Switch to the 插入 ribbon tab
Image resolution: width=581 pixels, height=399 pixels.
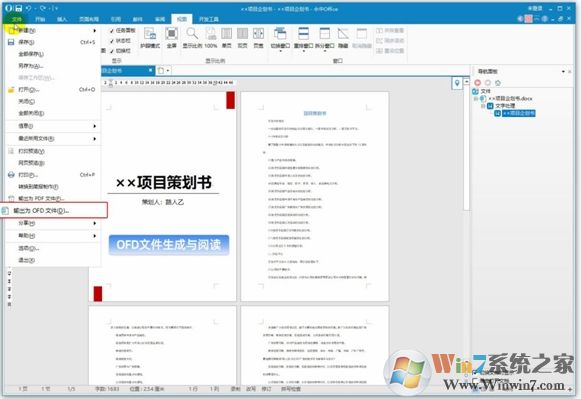pos(62,19)
